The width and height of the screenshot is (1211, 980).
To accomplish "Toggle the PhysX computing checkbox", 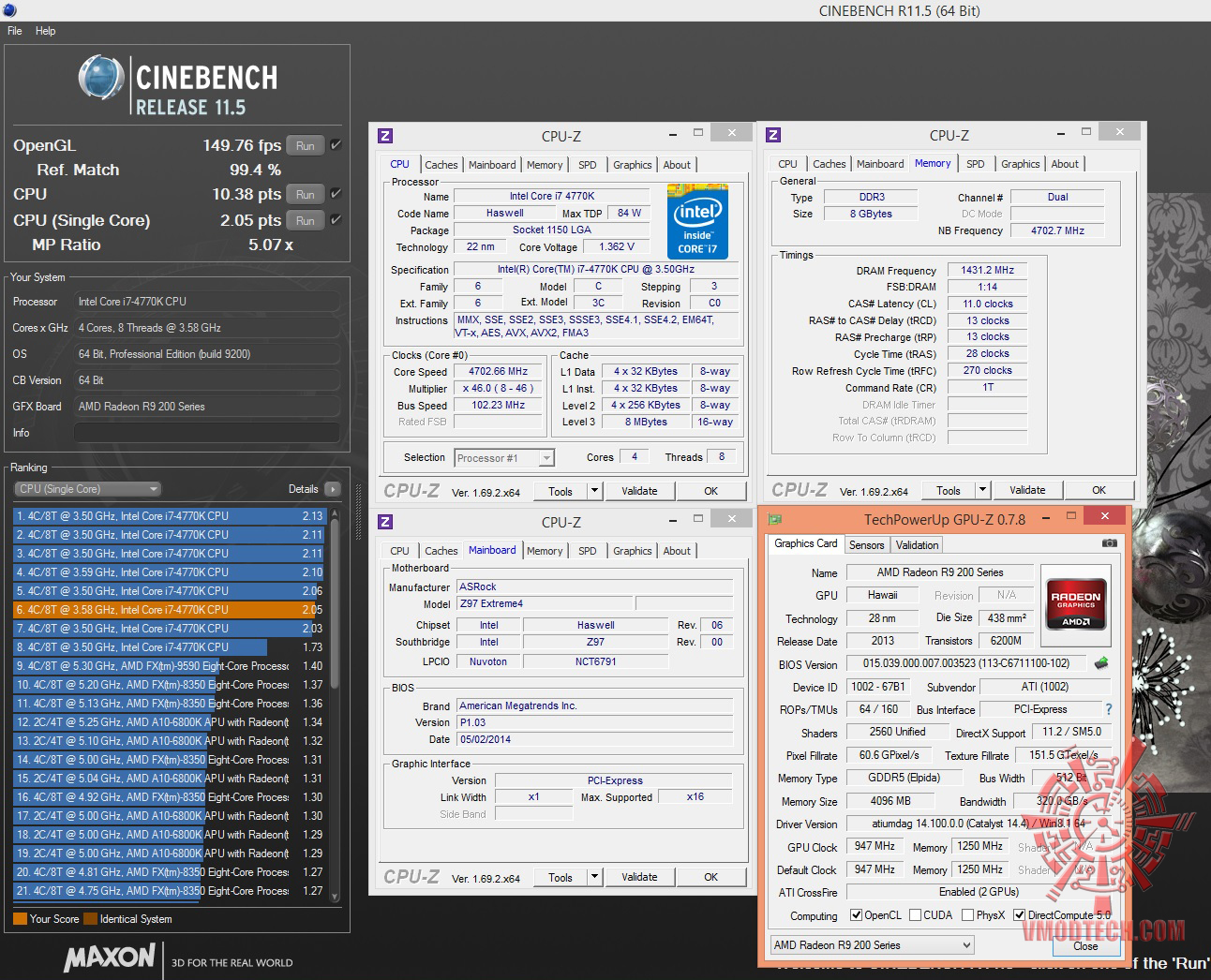I will [x=968, y=915].
